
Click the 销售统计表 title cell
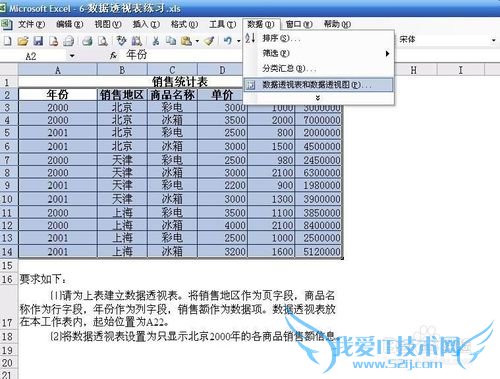tap(180, 82)
